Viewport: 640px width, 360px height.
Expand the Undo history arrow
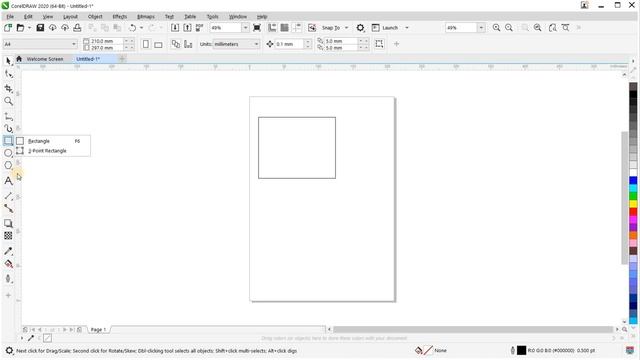[141, 28]
